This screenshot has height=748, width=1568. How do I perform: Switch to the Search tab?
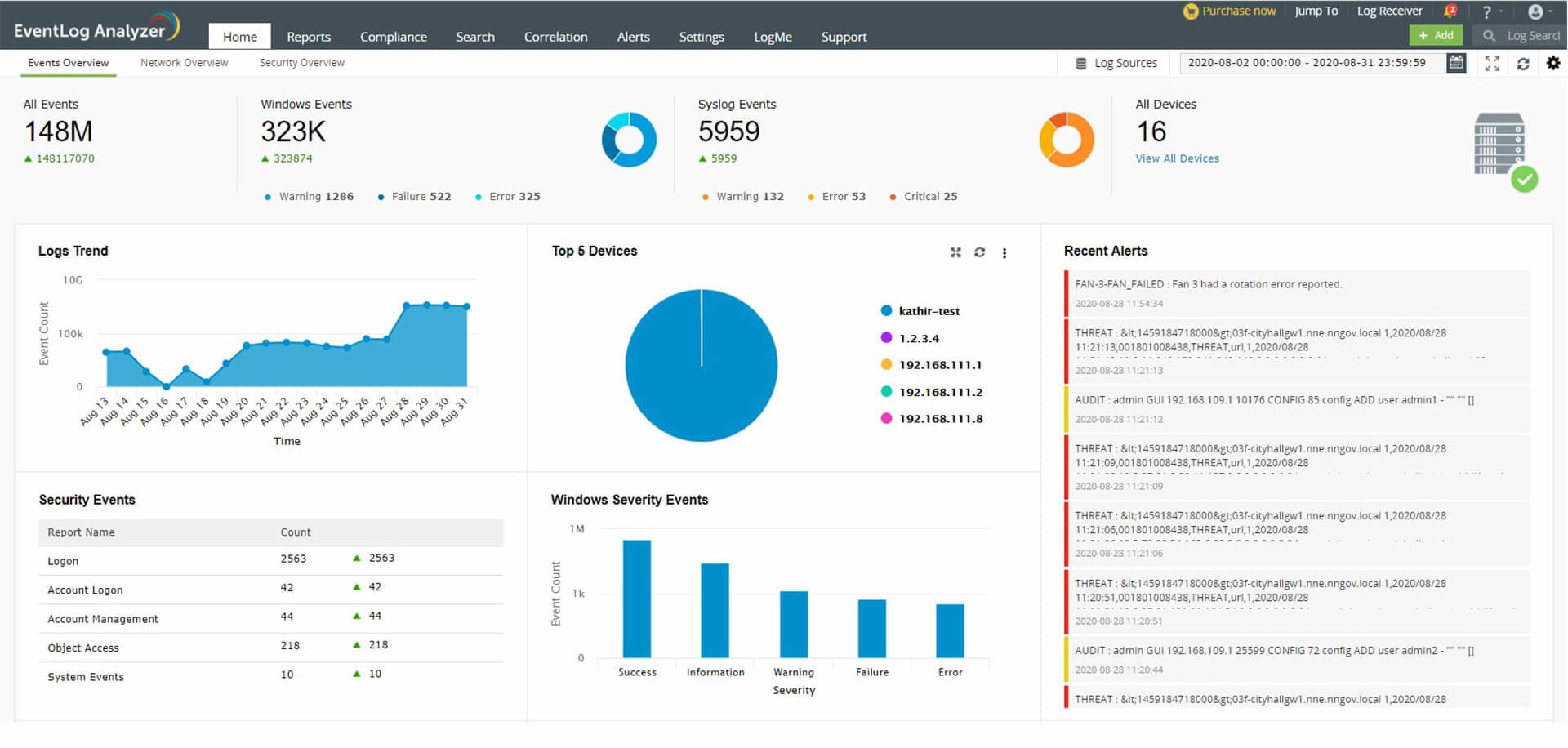[x=475, y=37]
